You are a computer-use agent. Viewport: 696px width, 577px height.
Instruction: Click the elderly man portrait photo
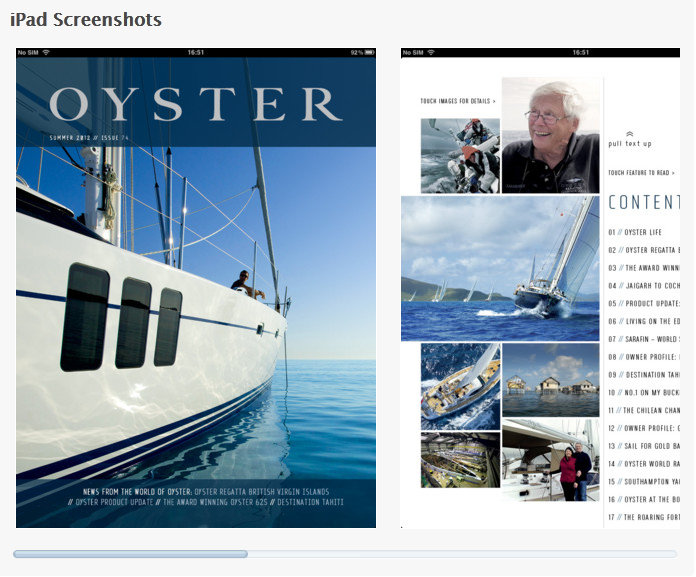[551, 135]
